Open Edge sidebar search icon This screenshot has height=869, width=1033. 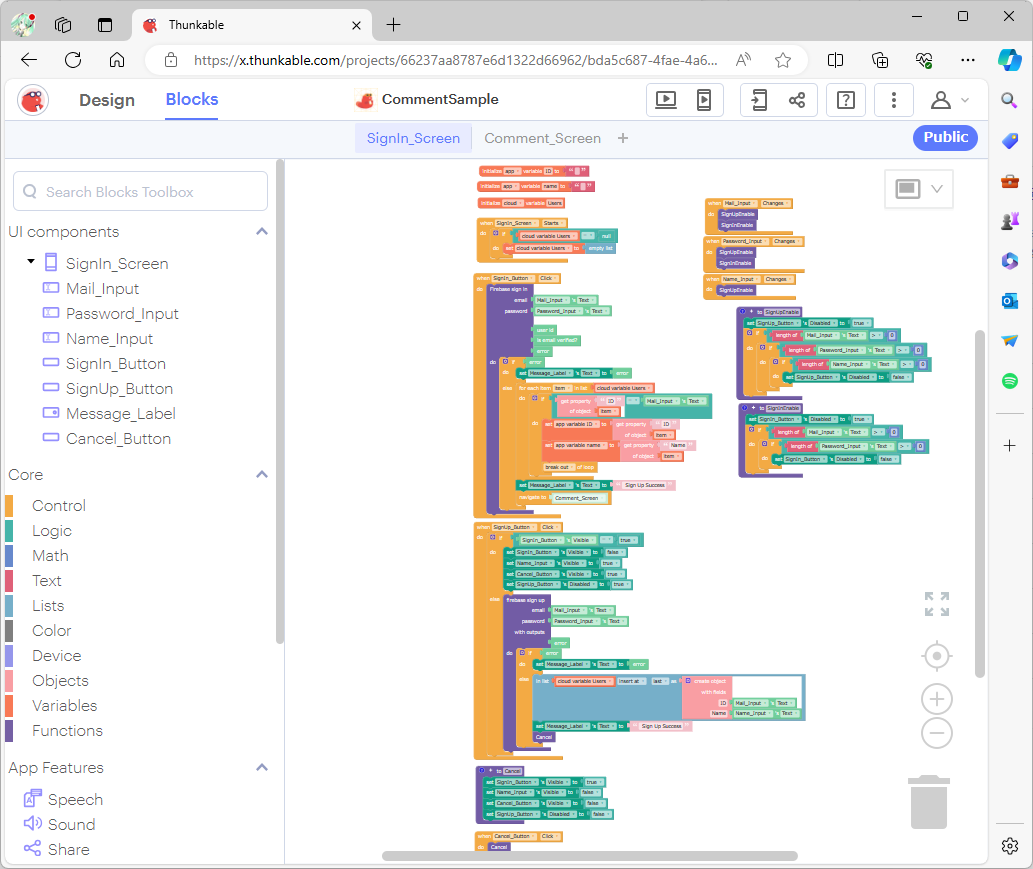[x=1009, y=101]
